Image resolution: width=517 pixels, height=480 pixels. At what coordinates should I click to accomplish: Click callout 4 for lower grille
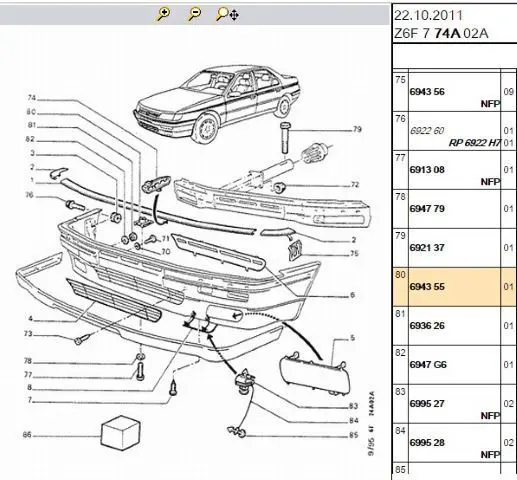31,319
